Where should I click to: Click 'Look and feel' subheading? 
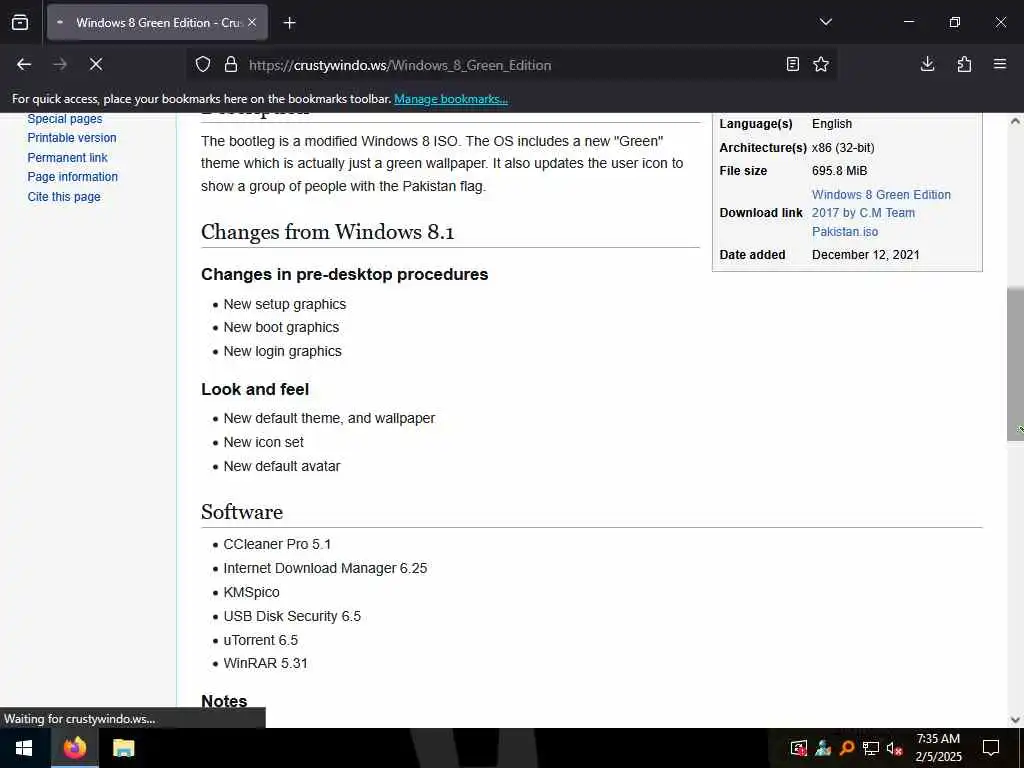click(x=255, y=389)
